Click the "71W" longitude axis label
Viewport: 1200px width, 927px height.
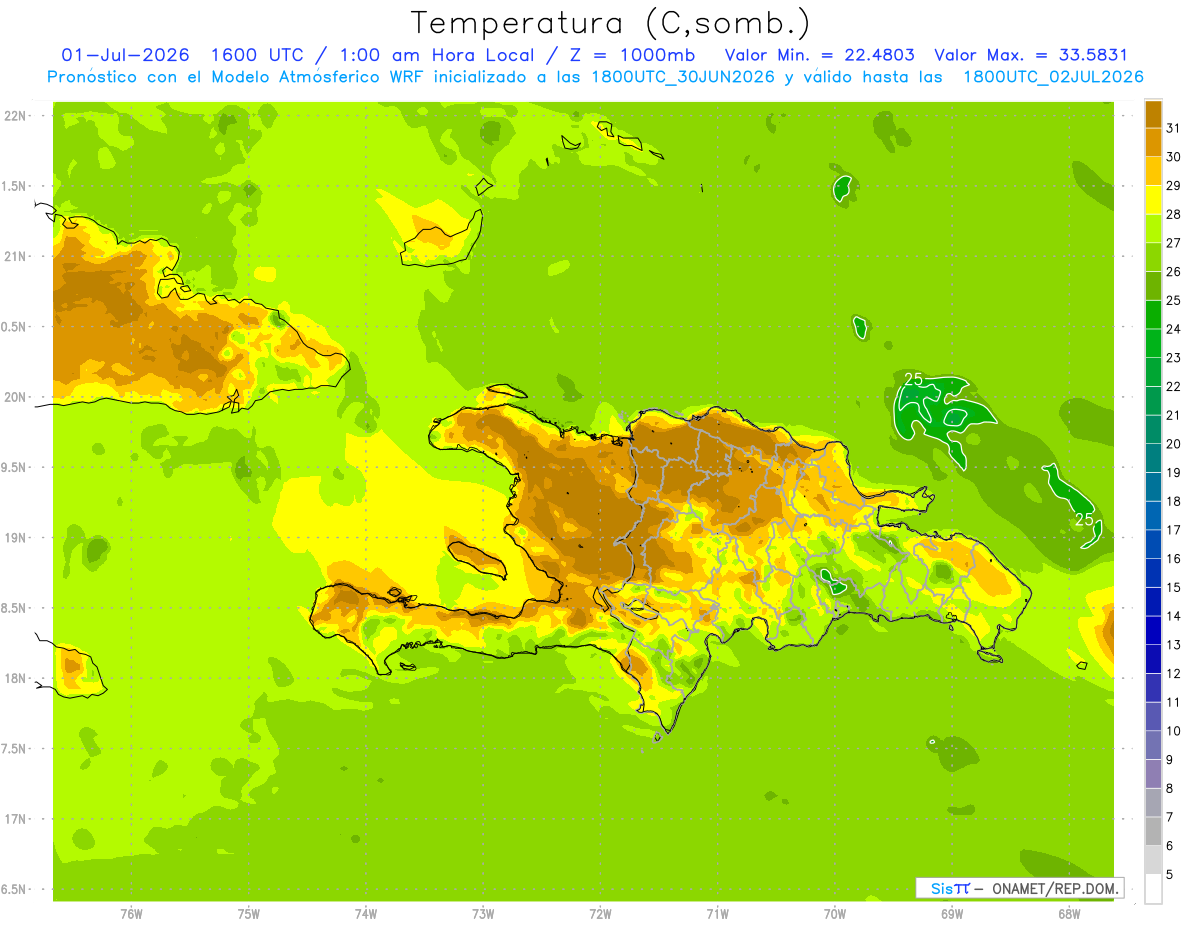(x=717, y=914)
